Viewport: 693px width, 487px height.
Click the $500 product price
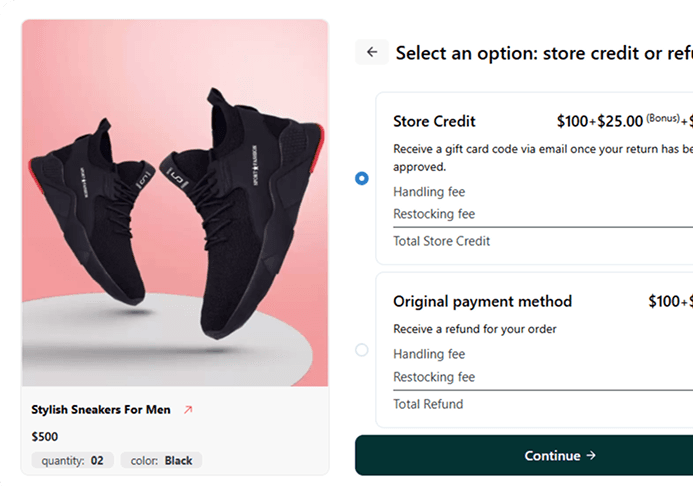coord(45,437)
